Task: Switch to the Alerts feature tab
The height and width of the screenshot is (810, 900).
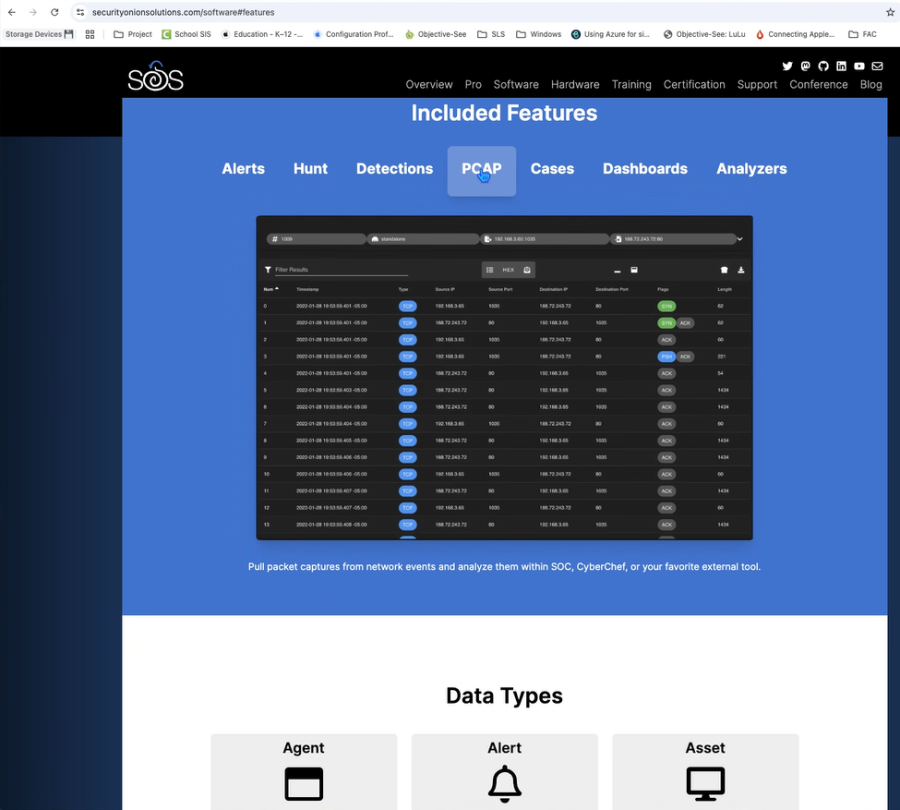Action: 243,169
